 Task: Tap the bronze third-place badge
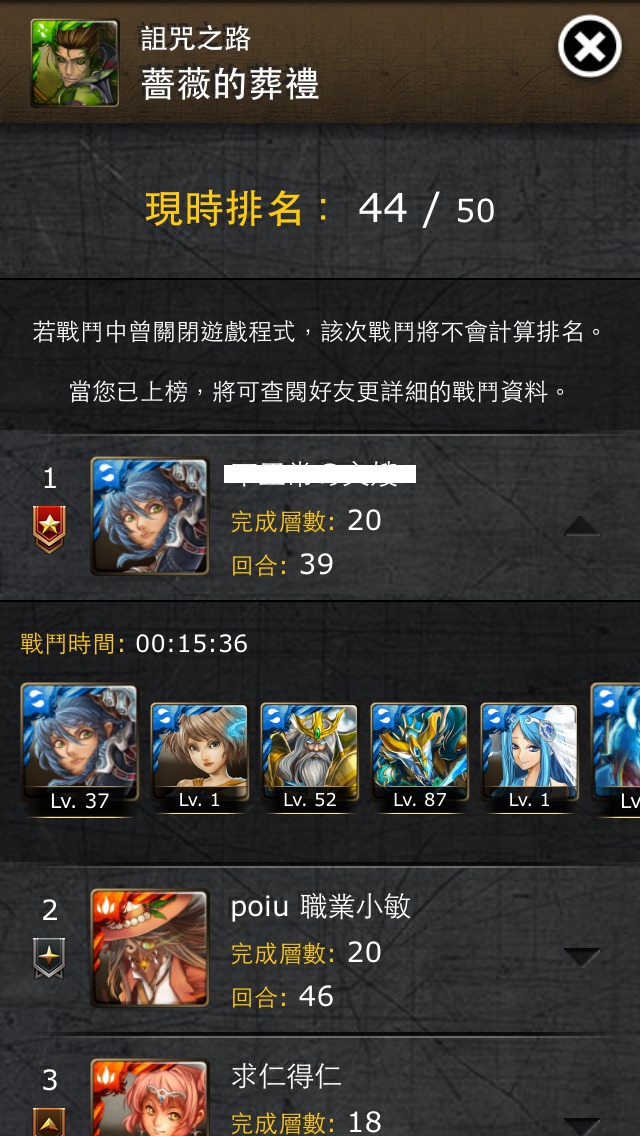(49, 1122)
